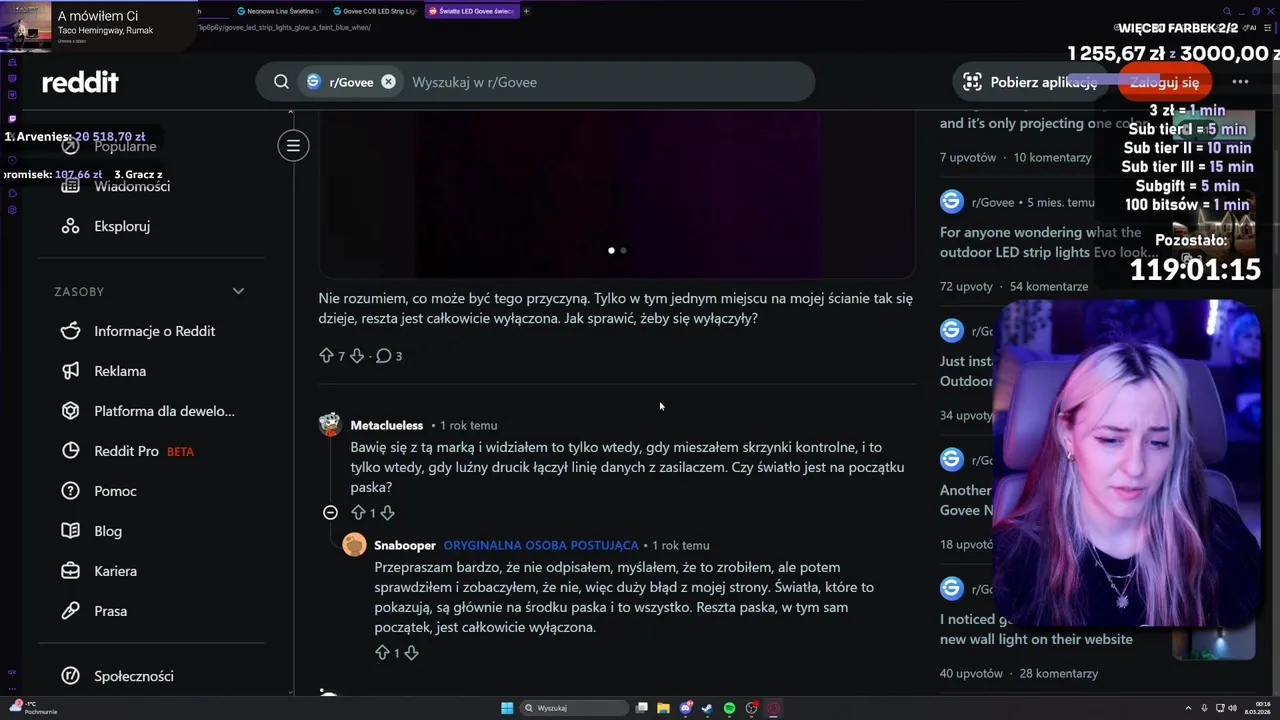The width and height of the screenshot is (1280, 720).
Task: Open the Metaclueless user profile
Action: pos(387,425)
